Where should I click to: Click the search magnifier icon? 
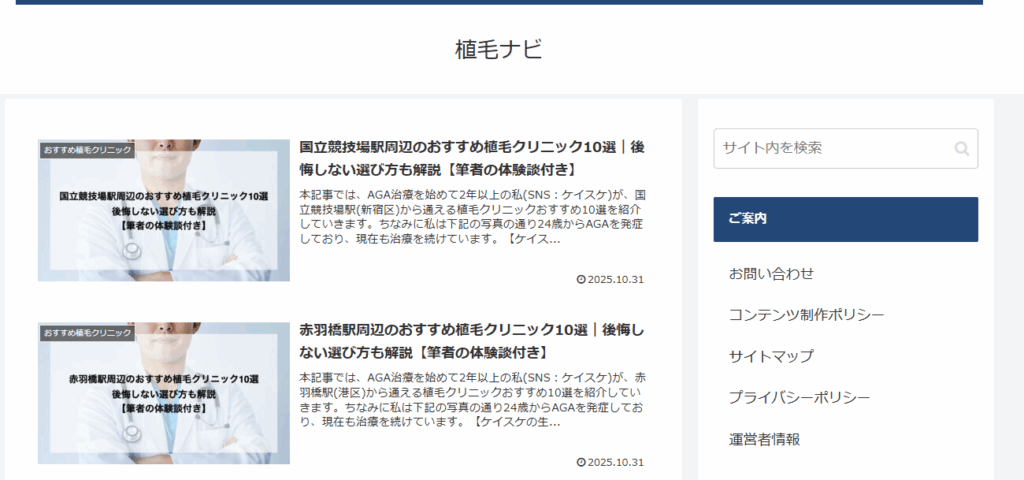pyautogui.click(x=961, y=149)
